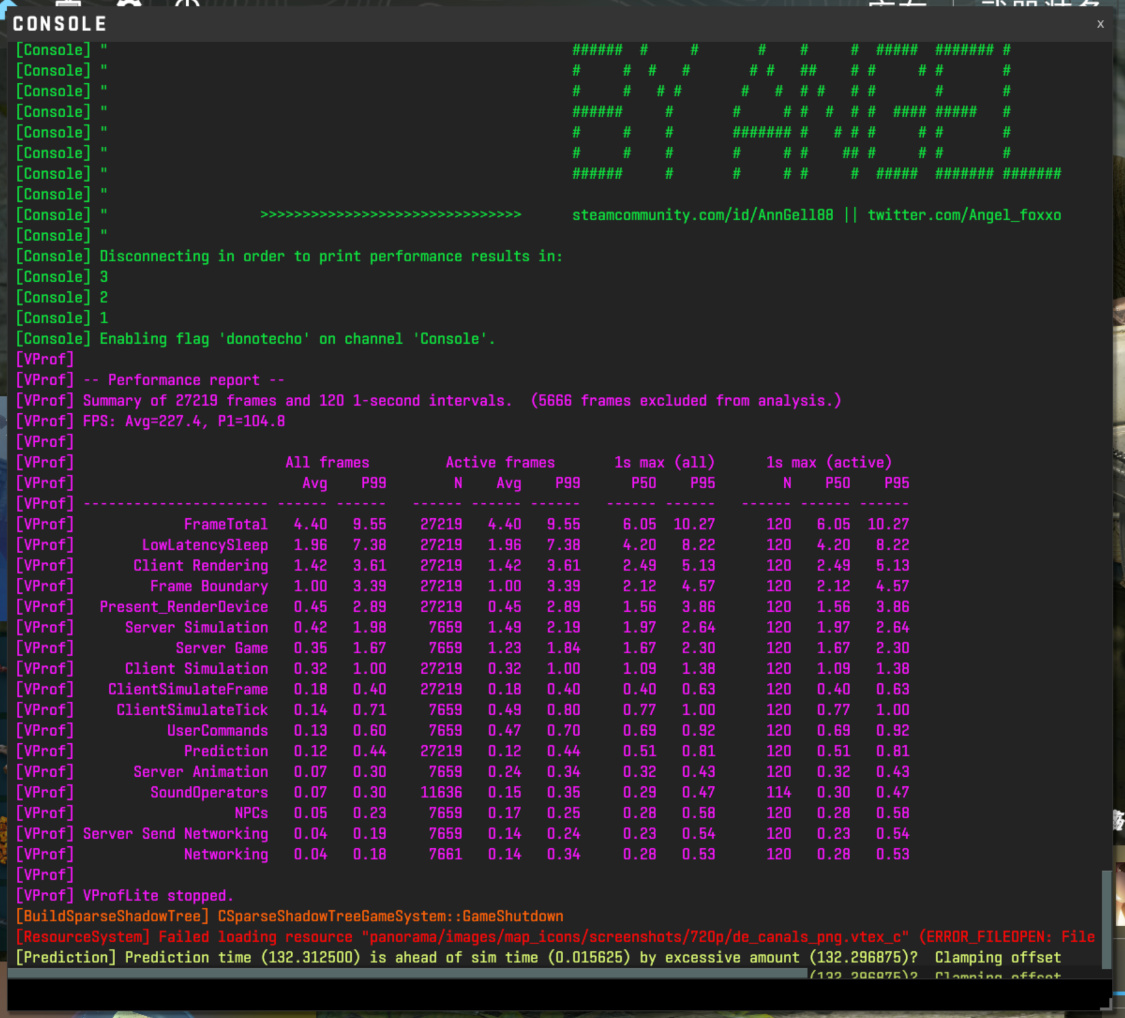Click the red ResourceSystem error line

pos(555,937)
